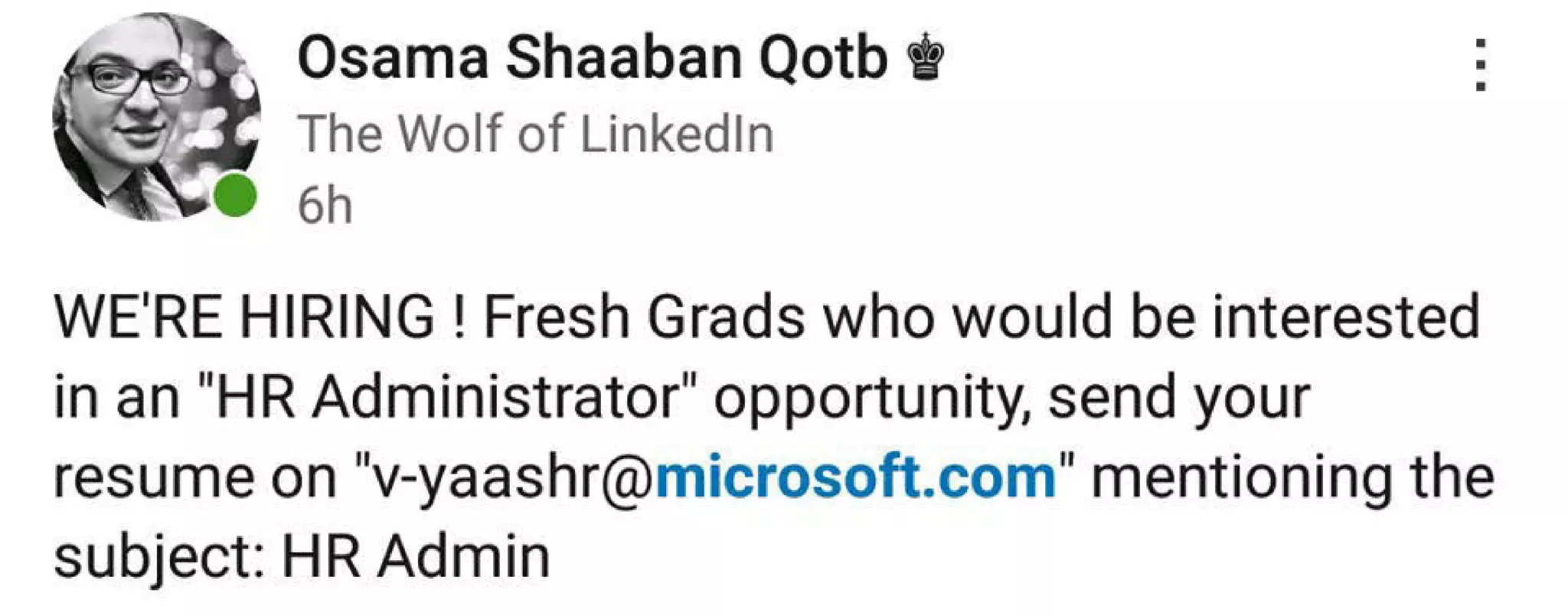Click the words Fresh Grads
This screenshot has width=1568, height=616.
coord(644,316)
